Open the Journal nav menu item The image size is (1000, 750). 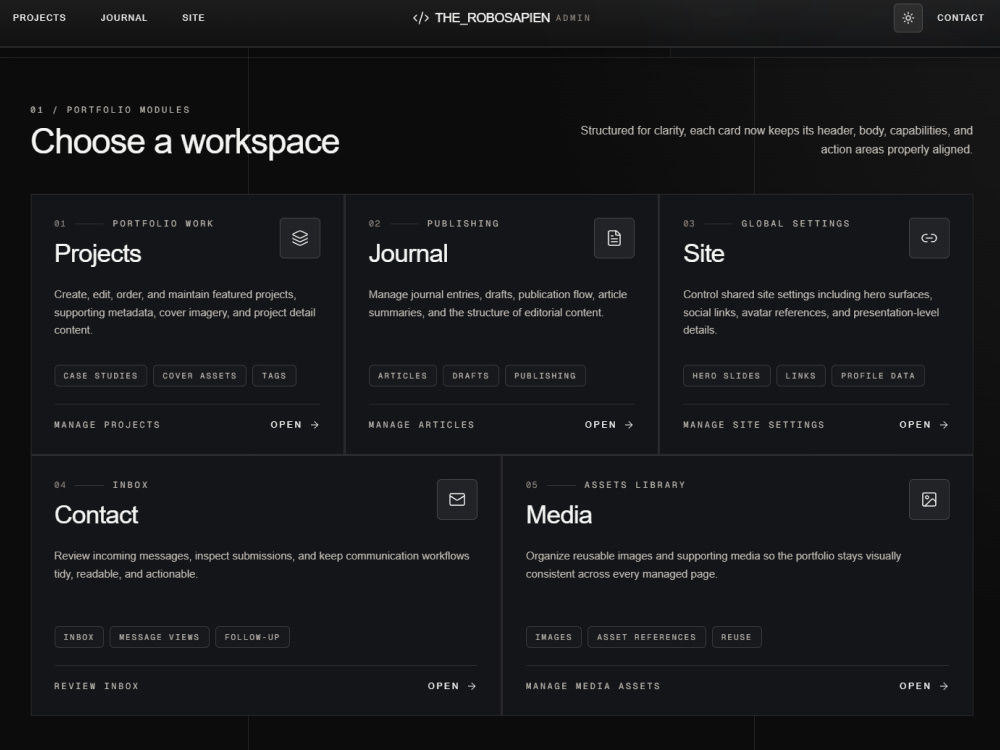click(x=124, y=18)
